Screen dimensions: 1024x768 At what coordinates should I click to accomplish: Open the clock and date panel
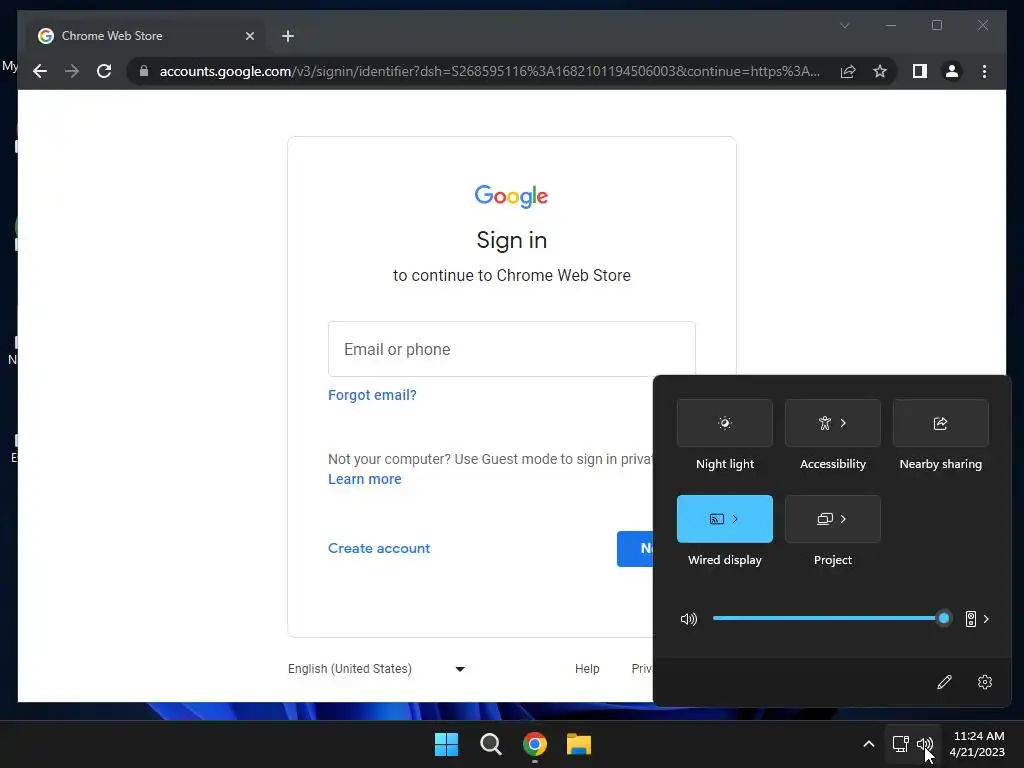pyautogui.click(x=977, y=744)
